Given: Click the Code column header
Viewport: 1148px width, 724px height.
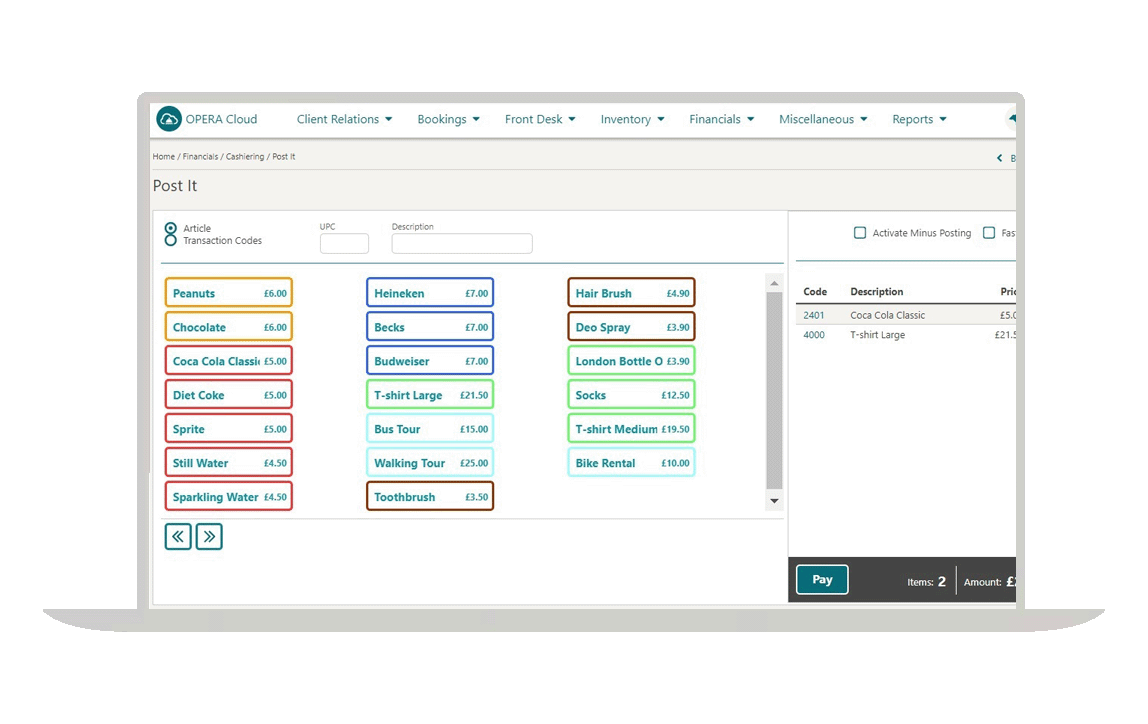Looking at the screenshot, I should 815,291.
